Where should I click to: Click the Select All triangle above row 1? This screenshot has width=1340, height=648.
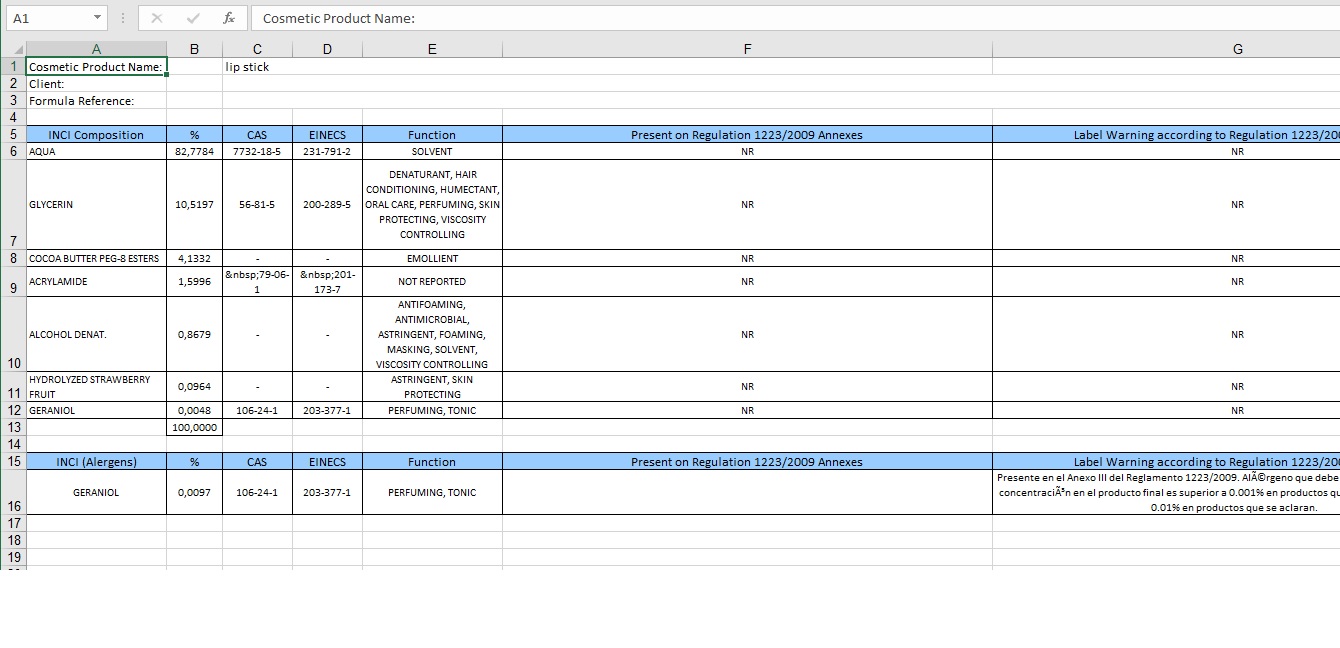click(x=14, y=47)
